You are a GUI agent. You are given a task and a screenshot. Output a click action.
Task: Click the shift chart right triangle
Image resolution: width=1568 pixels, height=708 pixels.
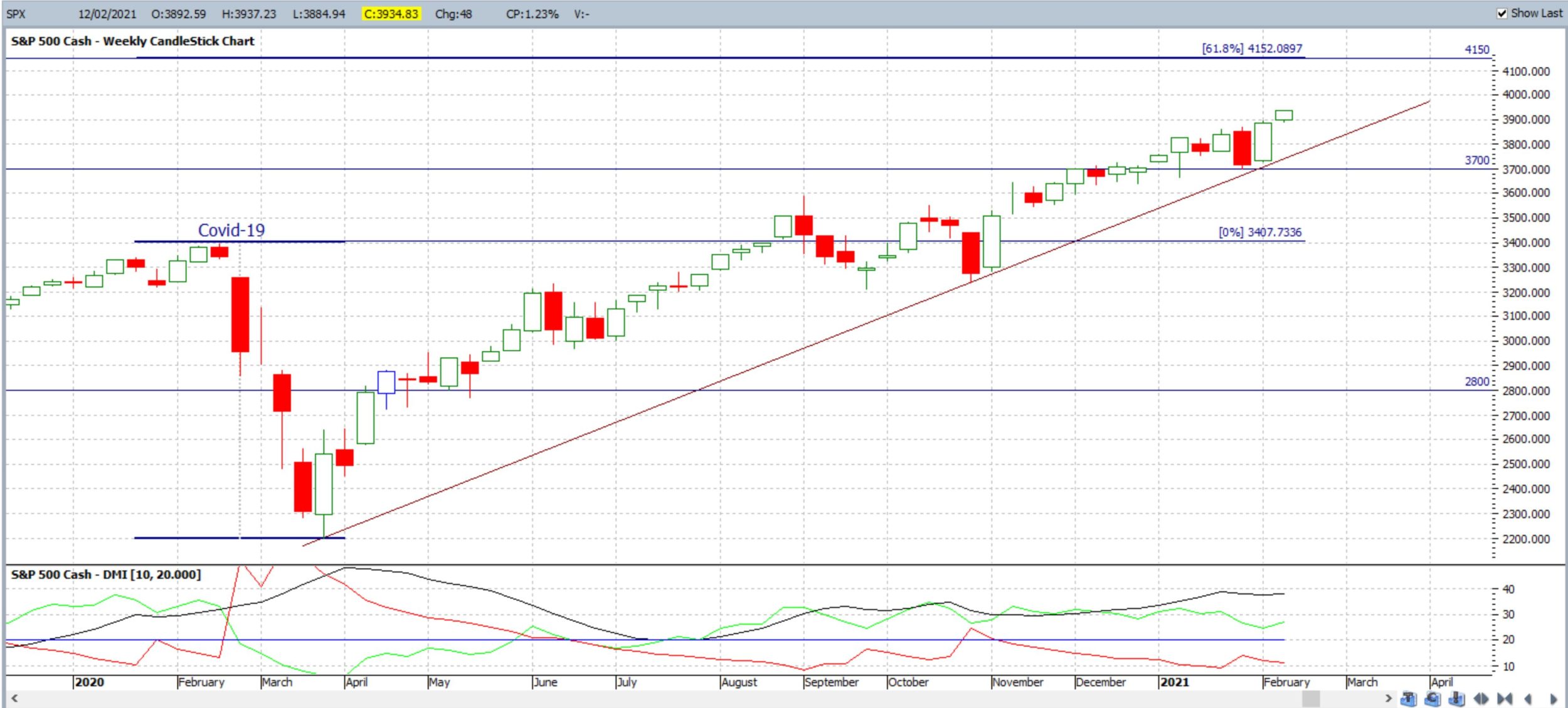coord(1554,699)
